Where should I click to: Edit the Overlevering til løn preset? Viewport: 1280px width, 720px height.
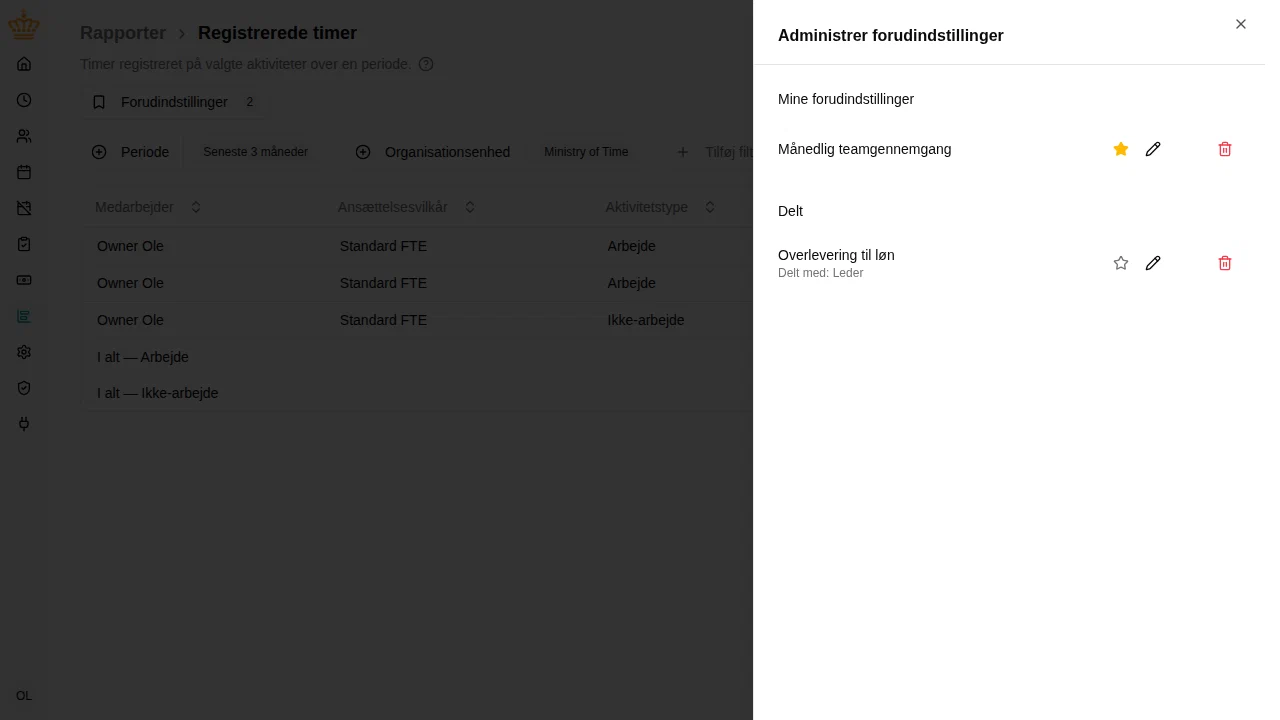pyautogui.click(x=1153, y=263)
